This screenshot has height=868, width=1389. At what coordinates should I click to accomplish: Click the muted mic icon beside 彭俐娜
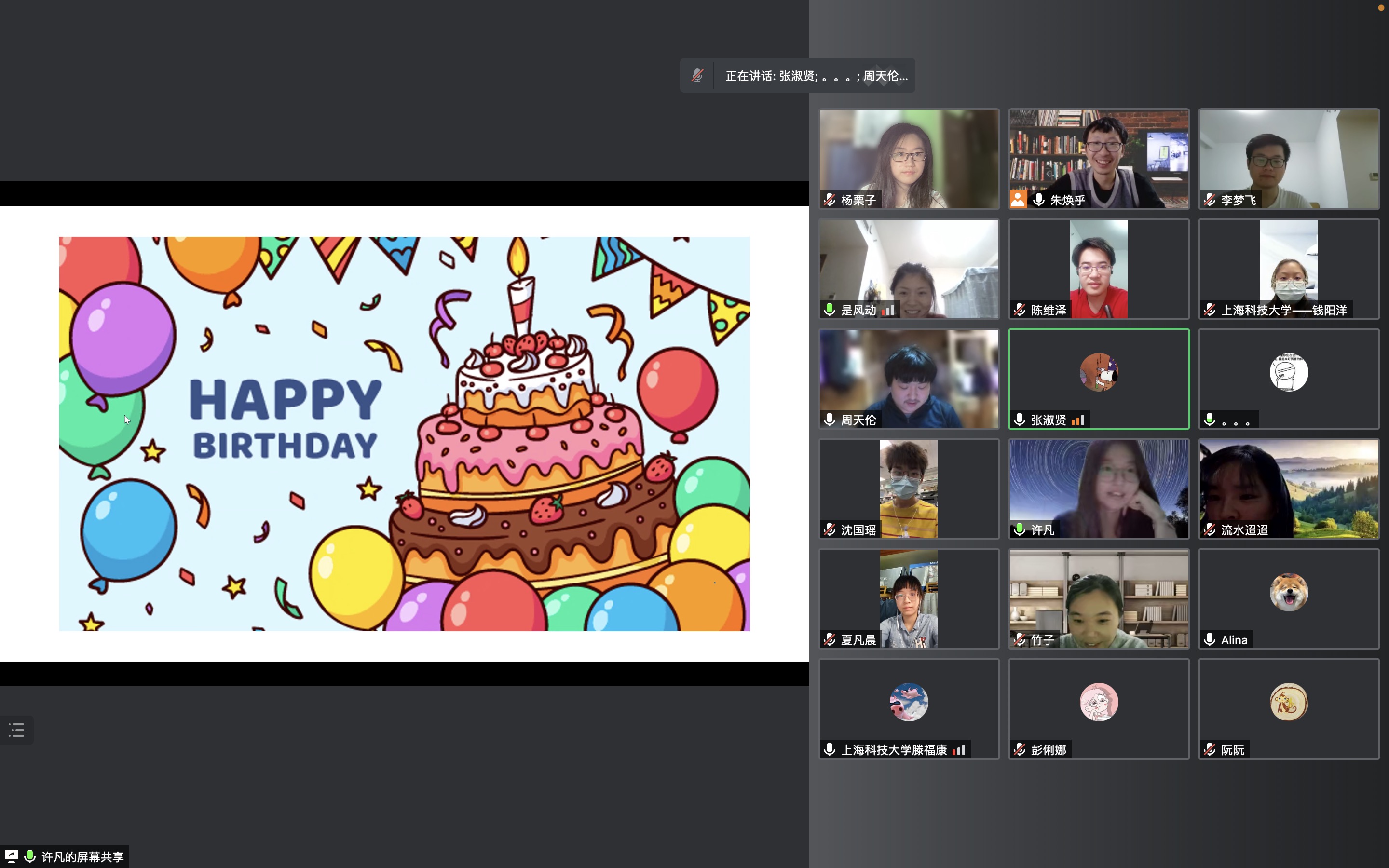[x=1020, y=749]
